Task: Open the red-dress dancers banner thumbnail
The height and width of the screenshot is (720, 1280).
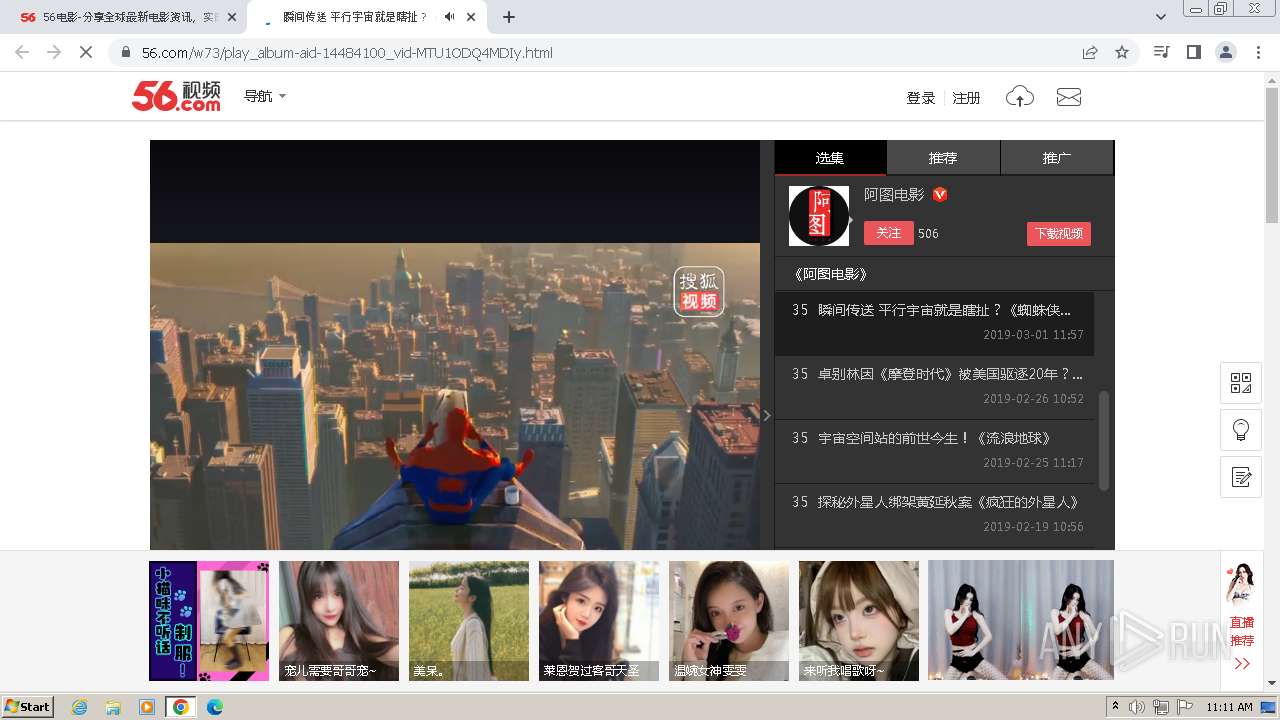Action: point(1021,621)
